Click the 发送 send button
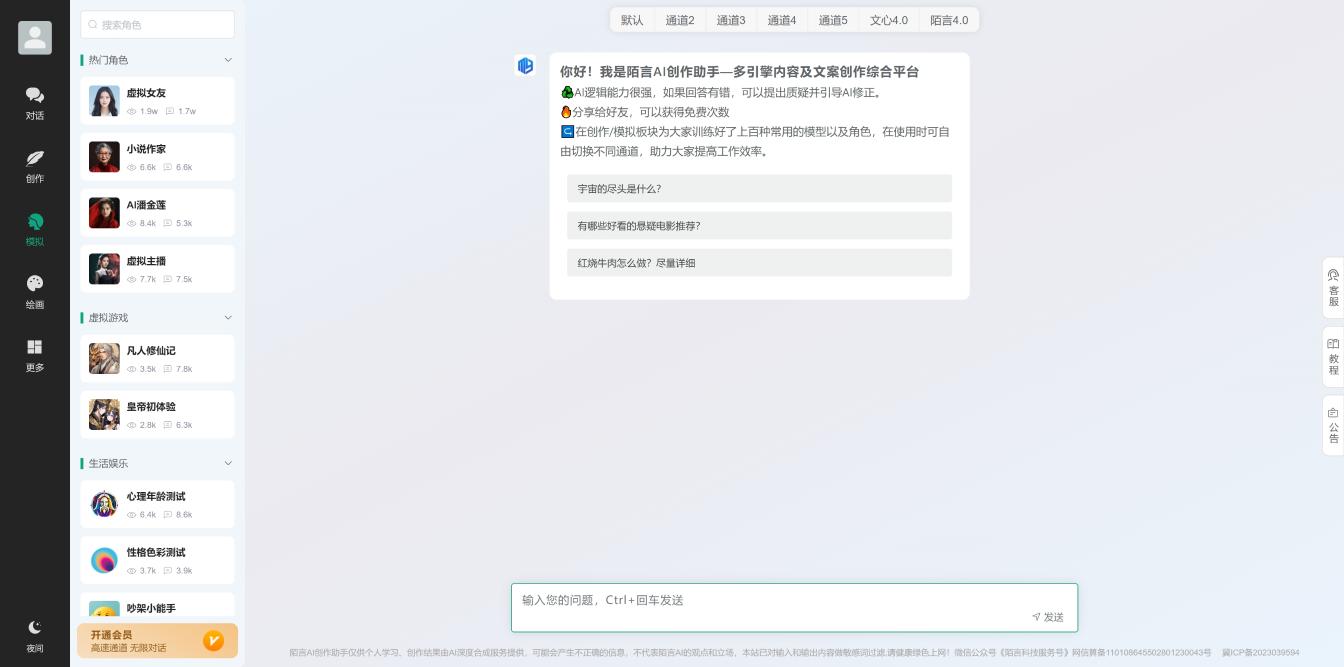The width and height of the screenshot is (1344, 667). [1048, 617]
